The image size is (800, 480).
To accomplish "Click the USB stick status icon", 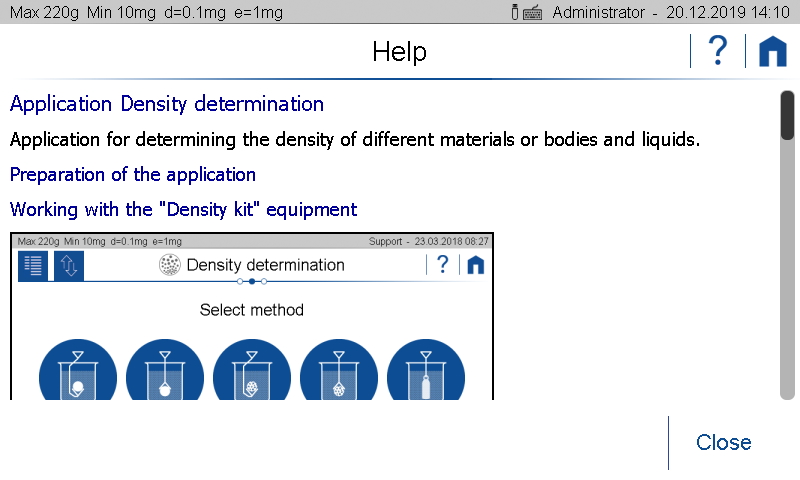I will [515, 13].
